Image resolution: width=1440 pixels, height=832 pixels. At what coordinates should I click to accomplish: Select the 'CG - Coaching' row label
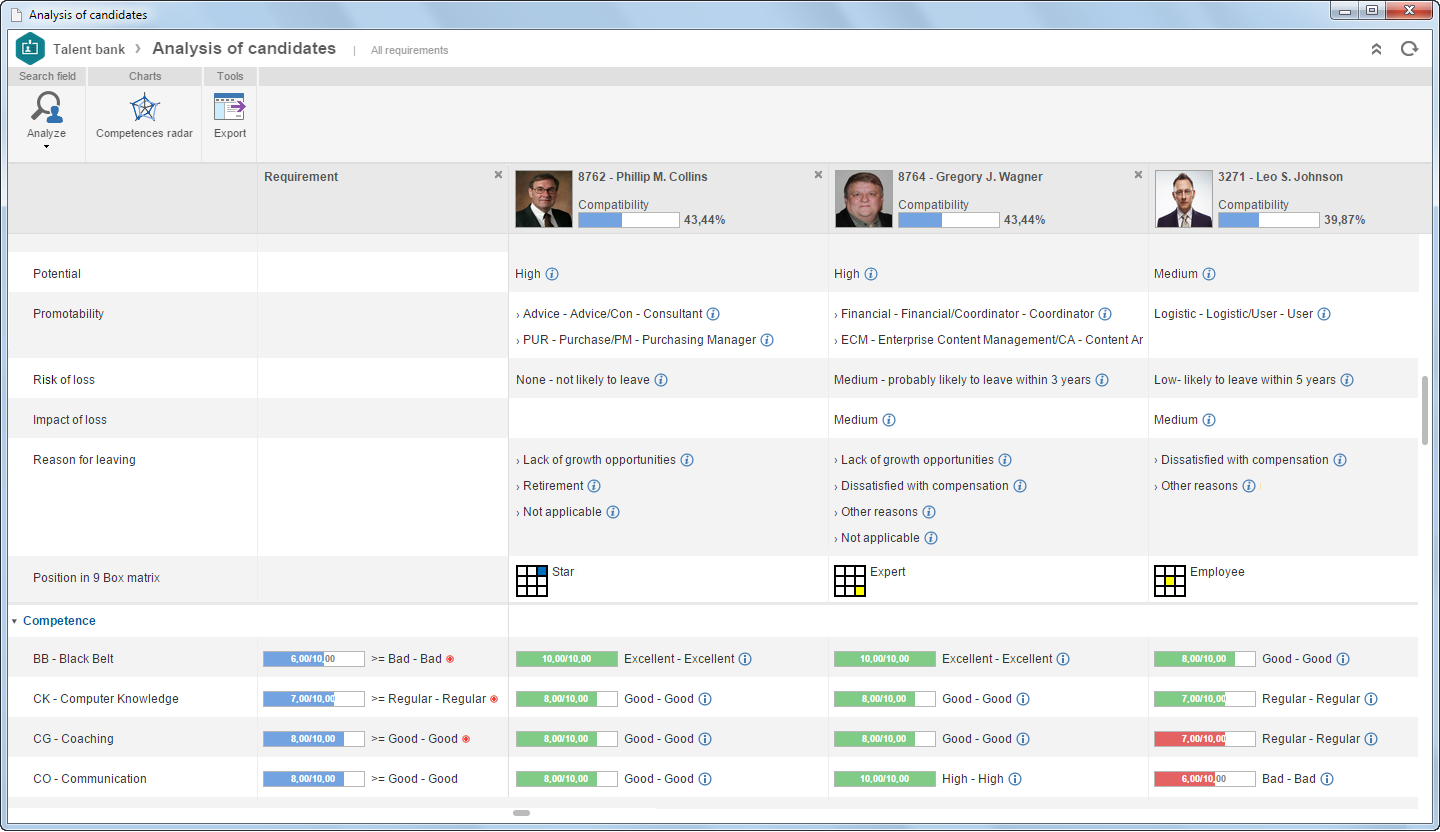coord(73,739)
